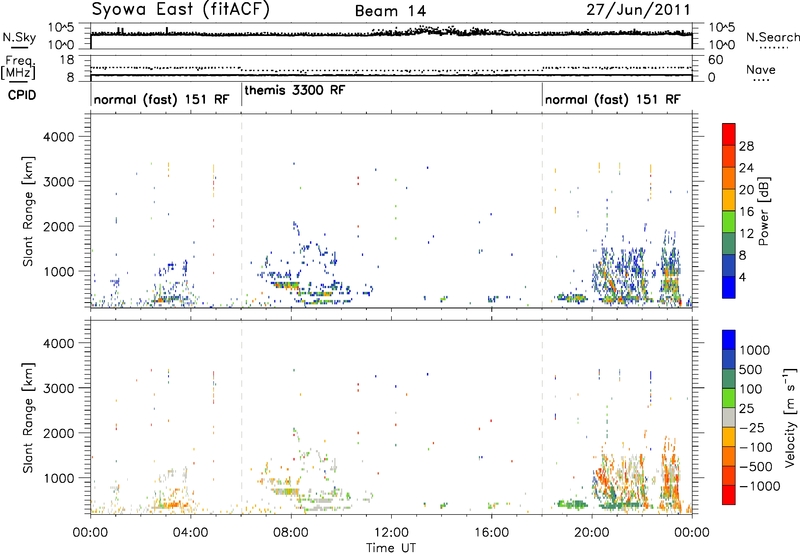Click the '20:00' time tick label

[x=591, y=532]
